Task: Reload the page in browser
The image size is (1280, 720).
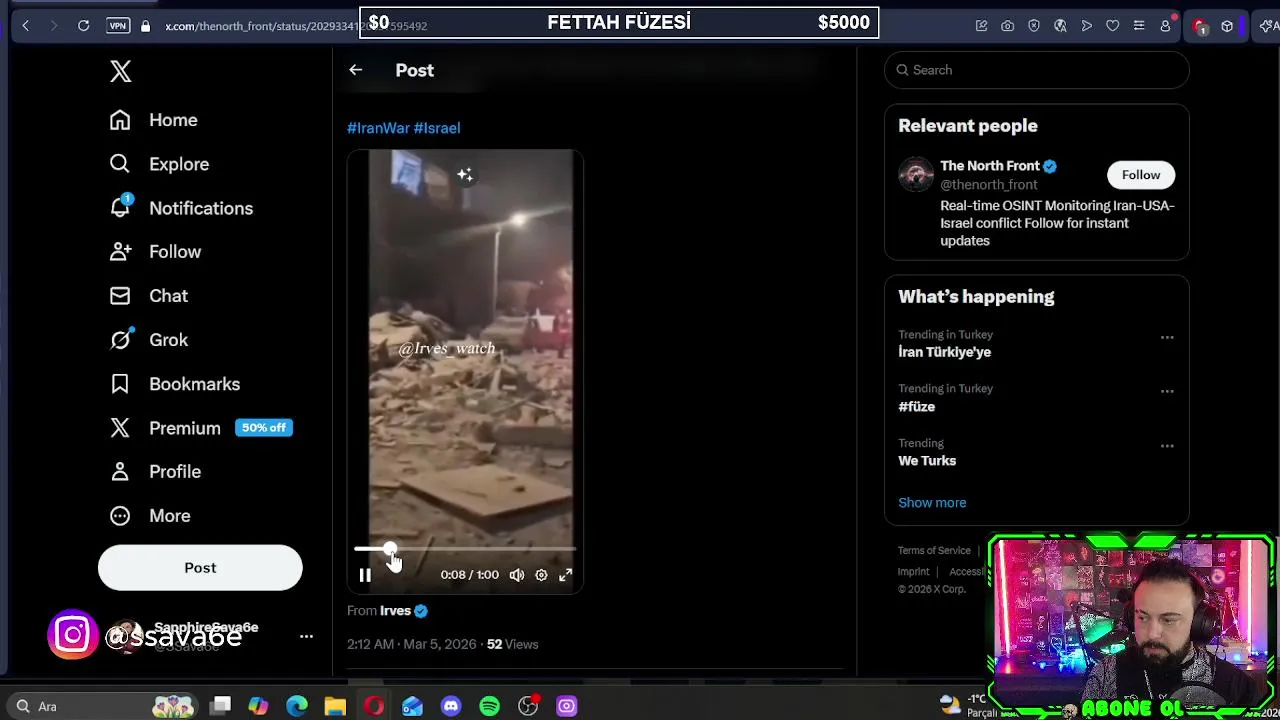Action: point(84,26)
